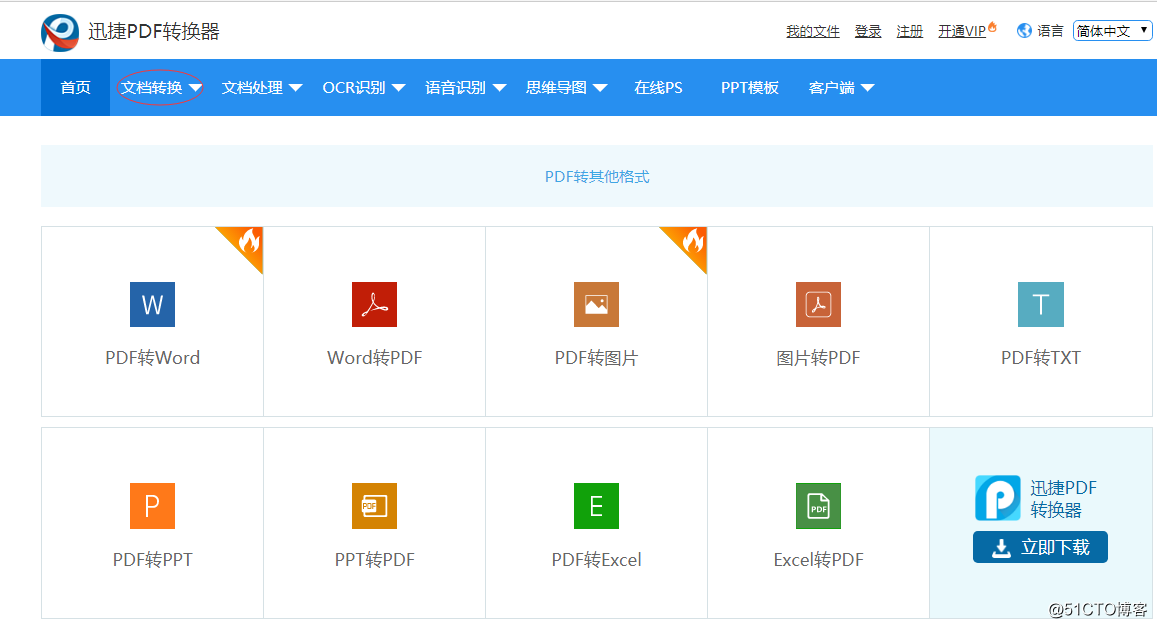Open the Excel转PDF green icon

818,505
